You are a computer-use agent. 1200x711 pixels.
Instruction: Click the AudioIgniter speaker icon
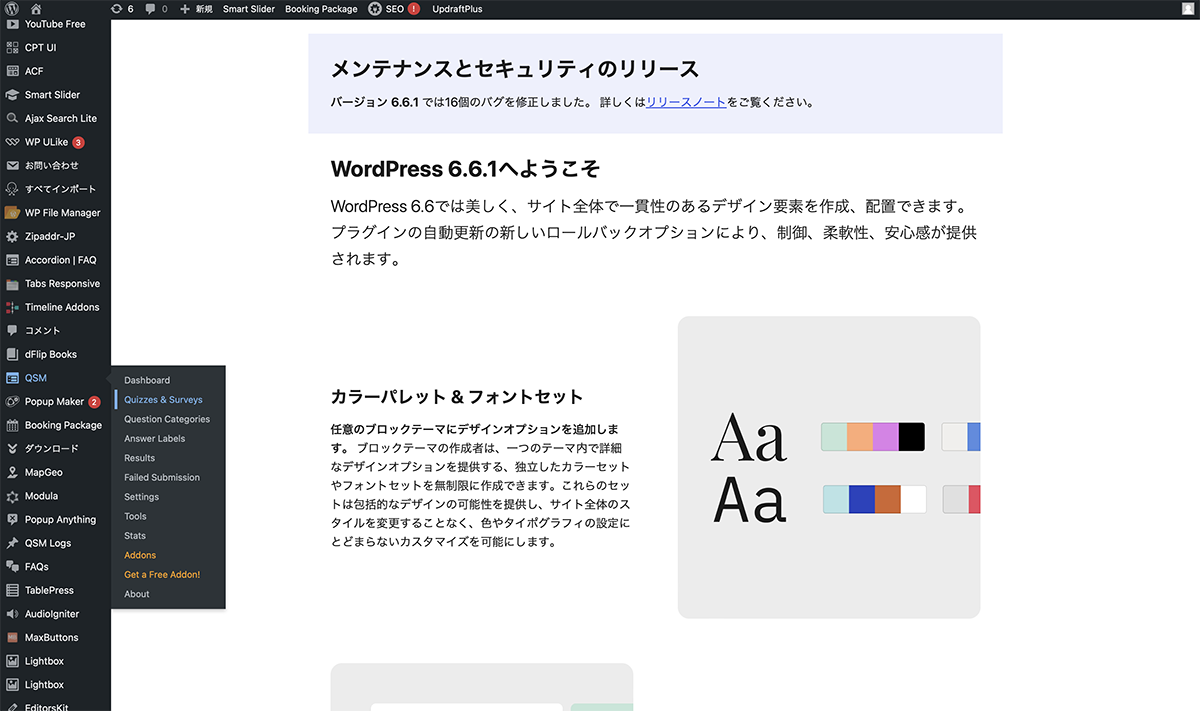tap(12, 614)
